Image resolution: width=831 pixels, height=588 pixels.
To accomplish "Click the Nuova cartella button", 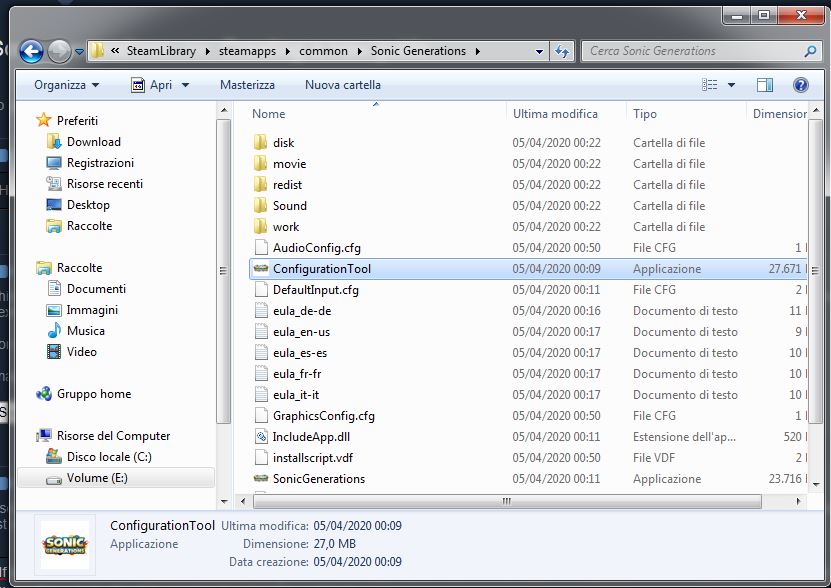I will (x=342, y=85).
